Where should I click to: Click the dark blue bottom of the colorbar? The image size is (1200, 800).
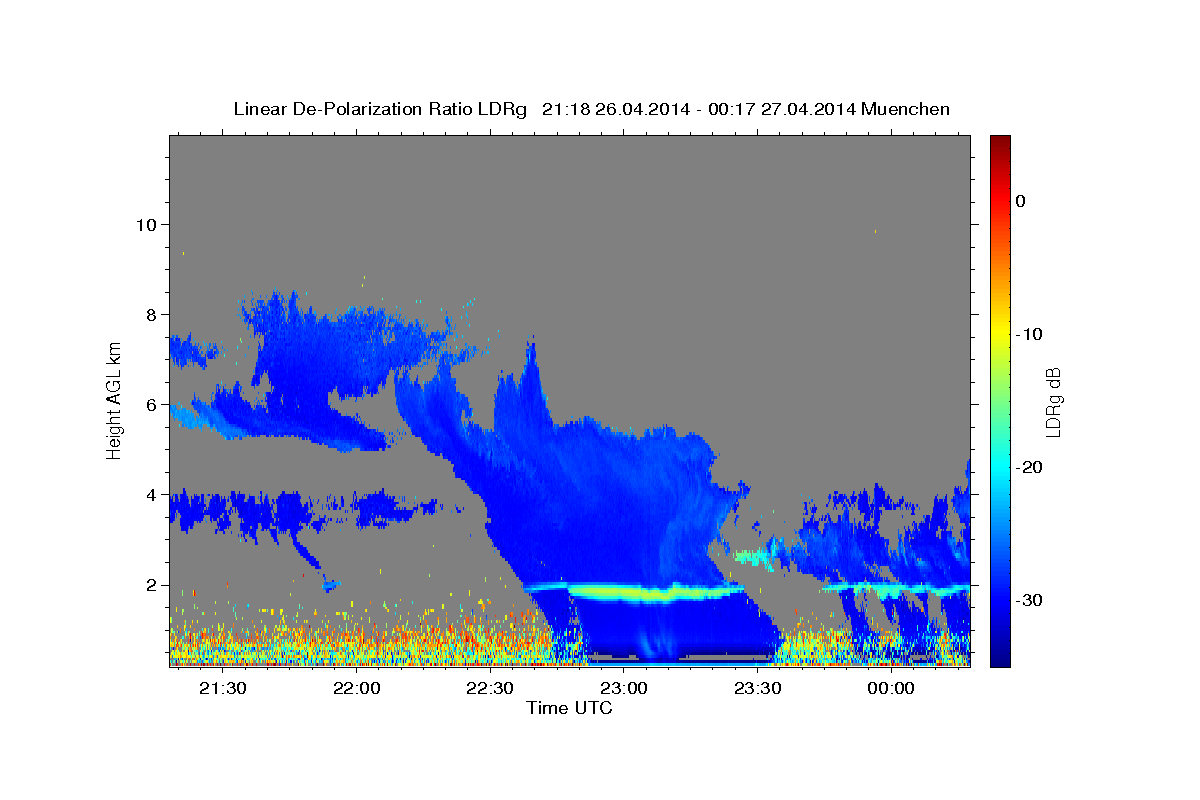(x=1000, y=655)
